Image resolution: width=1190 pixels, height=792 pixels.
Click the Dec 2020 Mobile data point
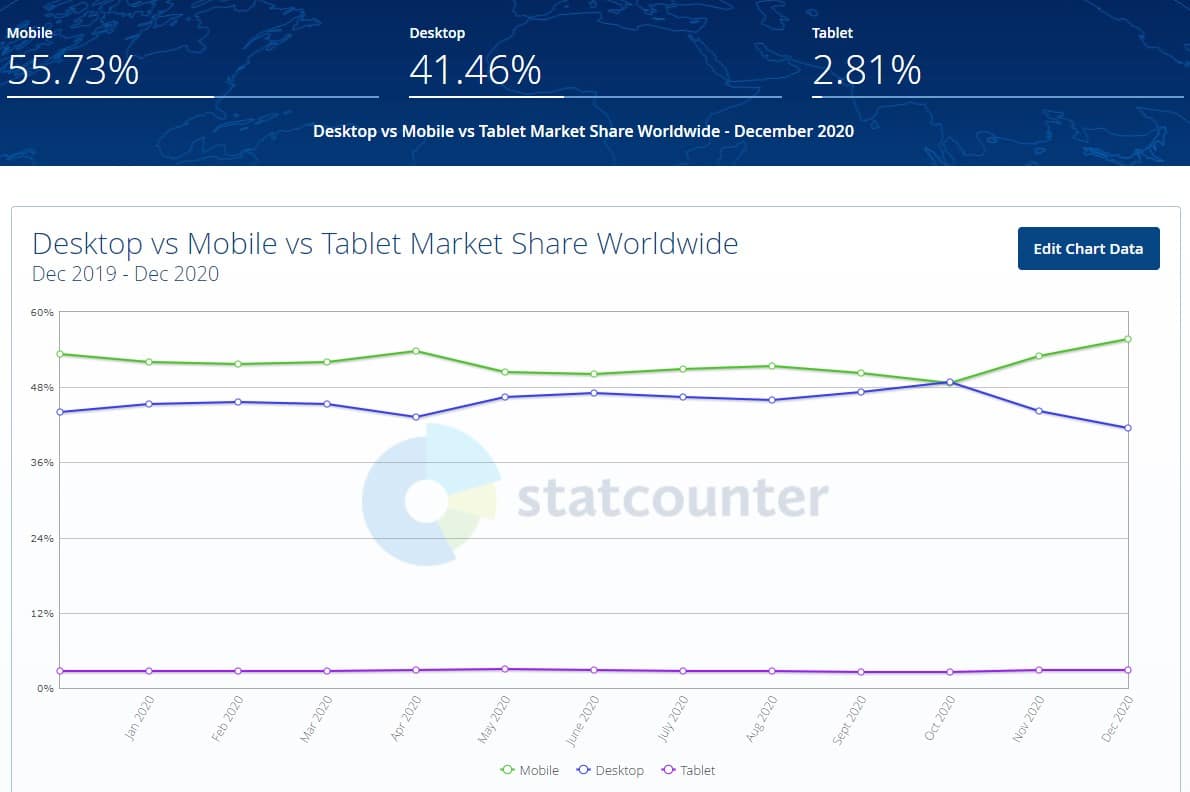(x=1128, y=339)
